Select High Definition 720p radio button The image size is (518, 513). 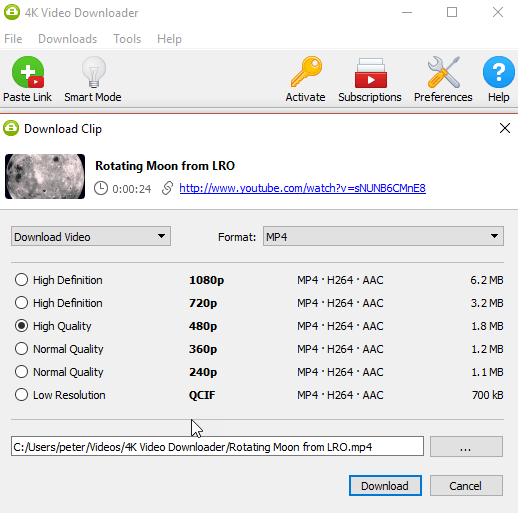click(x=21, y=303)
